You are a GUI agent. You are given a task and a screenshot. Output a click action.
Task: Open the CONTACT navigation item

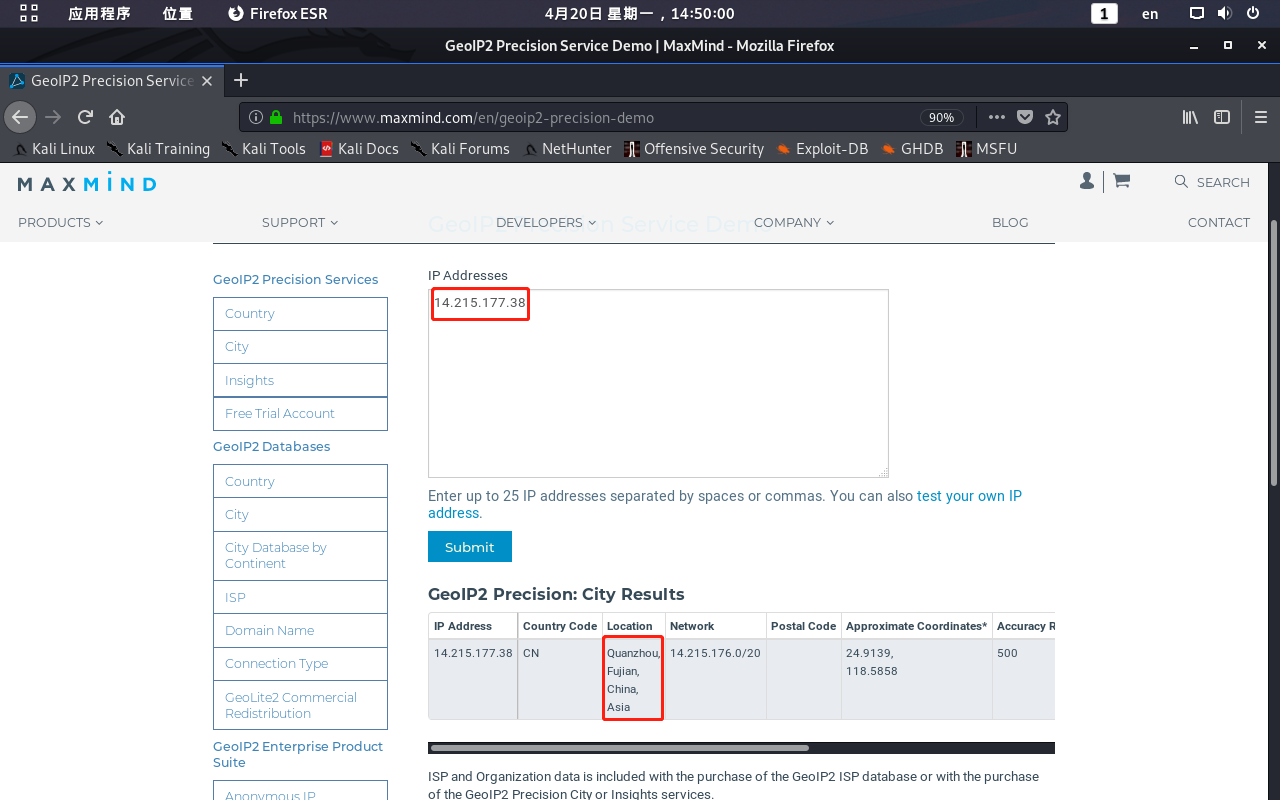[x=1219, y=222]
